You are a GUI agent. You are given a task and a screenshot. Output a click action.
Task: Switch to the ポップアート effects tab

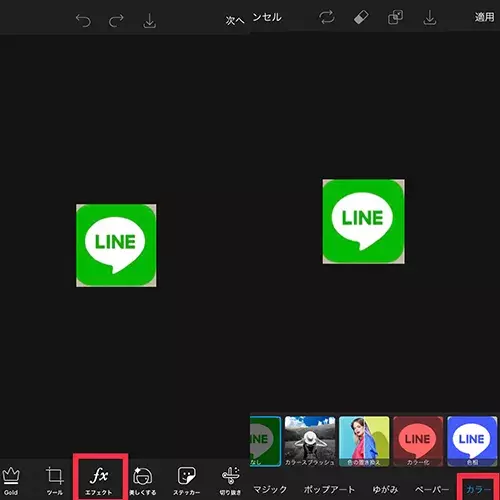(329, 489)
